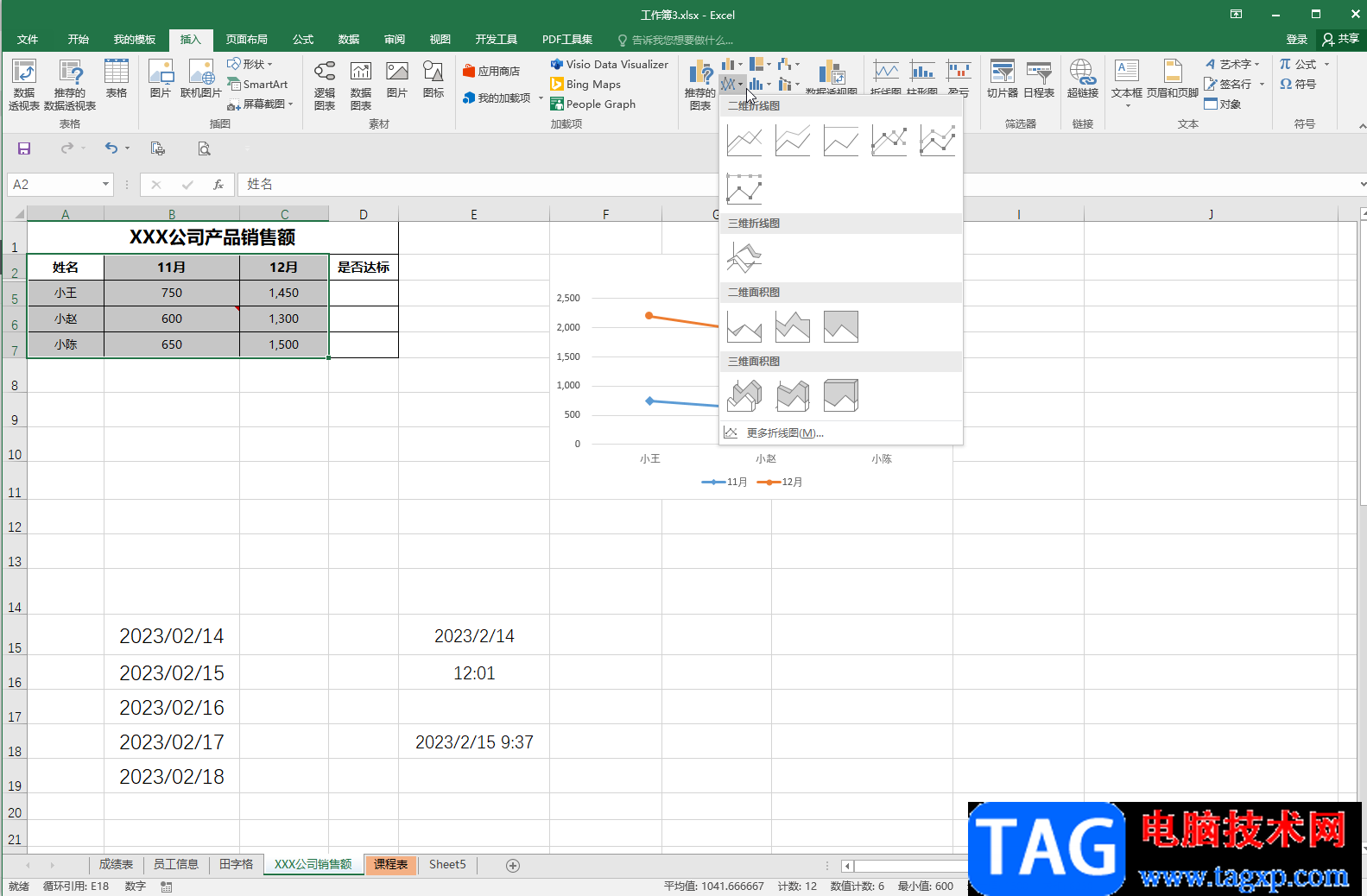Open the 图标 icons material
1367x896 pixels.
(434, 79)
